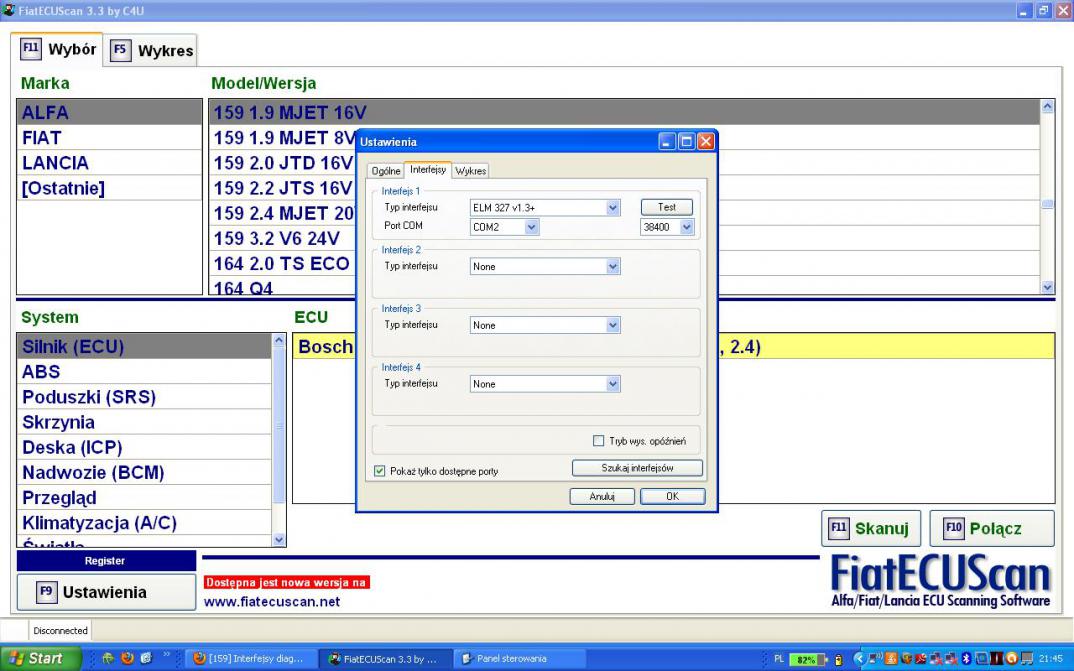The width and height of the screenshot is (1074, 671).
Task: Uncheck 'Pokaż tylko dostępne porty'
Action: (379, 471)
